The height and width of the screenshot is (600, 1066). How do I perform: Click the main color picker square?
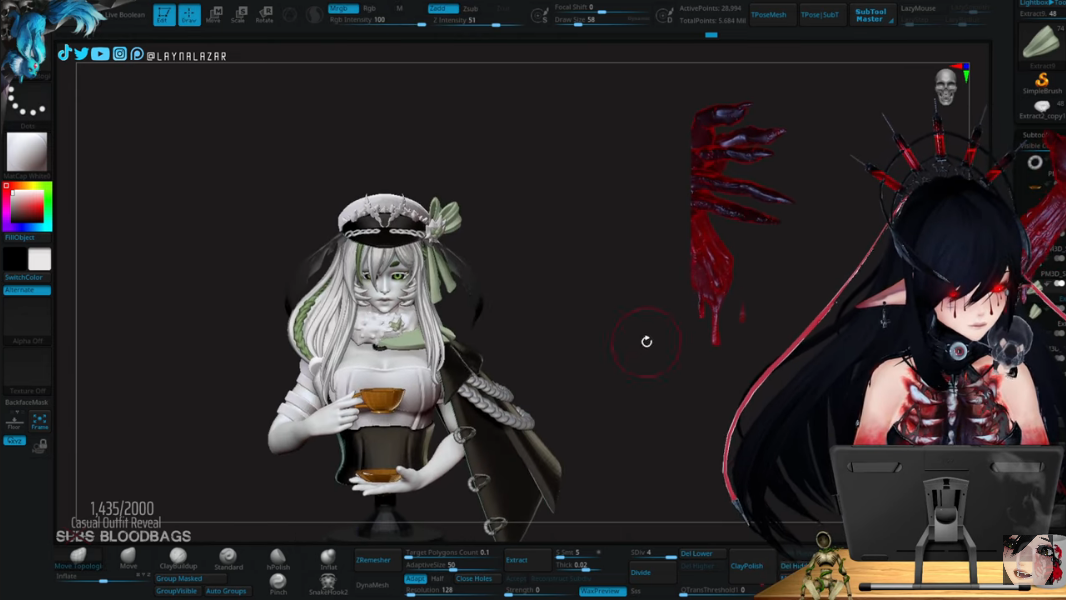(27, 206)
